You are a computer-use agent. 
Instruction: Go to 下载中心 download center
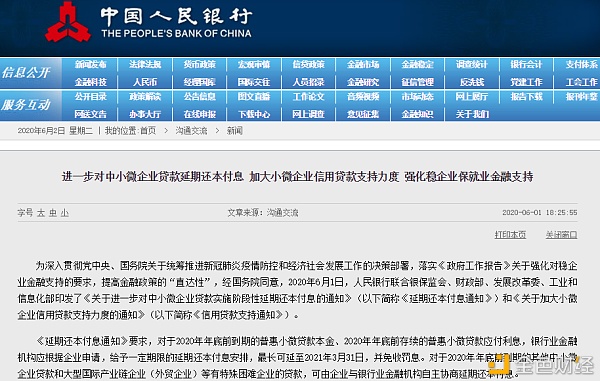click(254, 114)
